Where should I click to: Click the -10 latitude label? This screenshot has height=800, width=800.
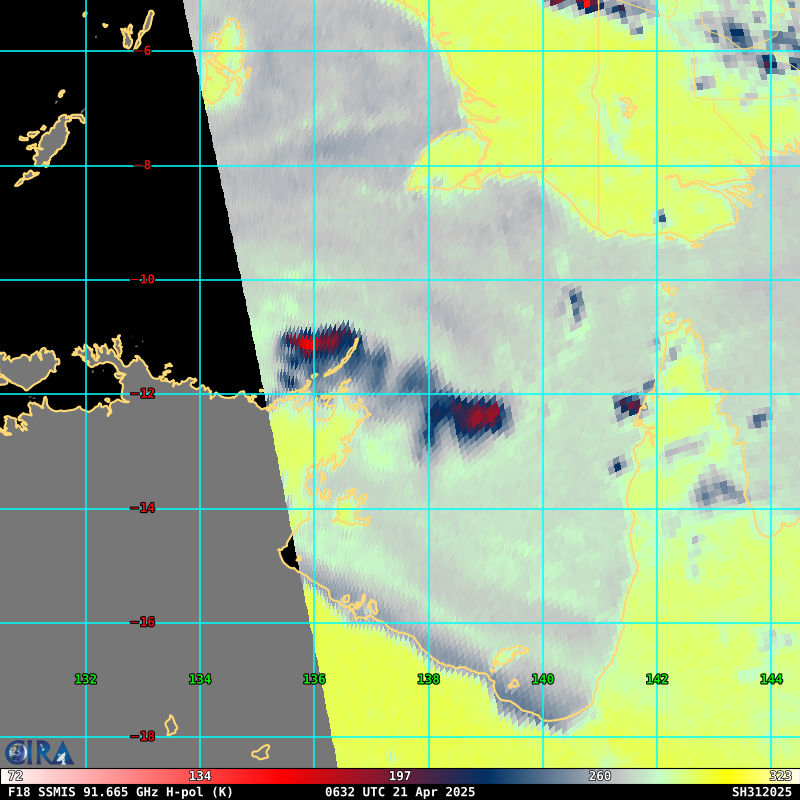coord(146,279)
